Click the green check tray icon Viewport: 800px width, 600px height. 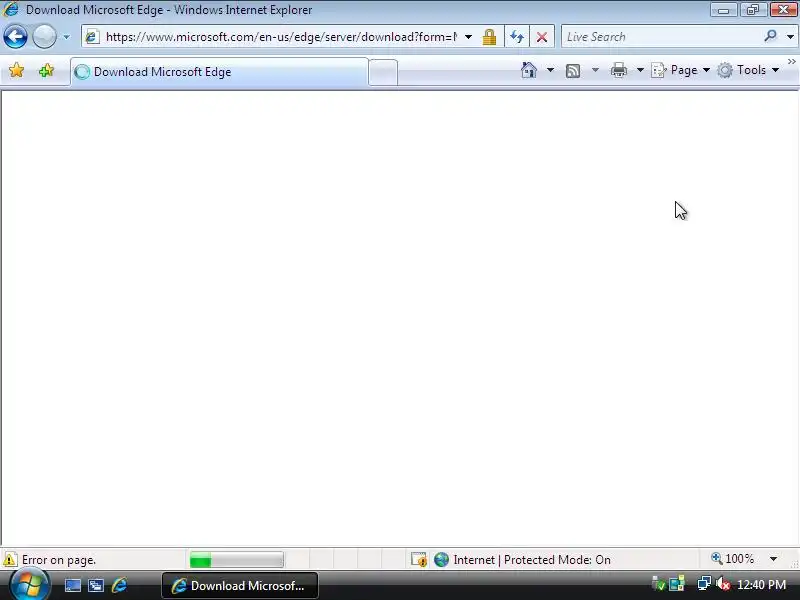click(x=659, y=584)
